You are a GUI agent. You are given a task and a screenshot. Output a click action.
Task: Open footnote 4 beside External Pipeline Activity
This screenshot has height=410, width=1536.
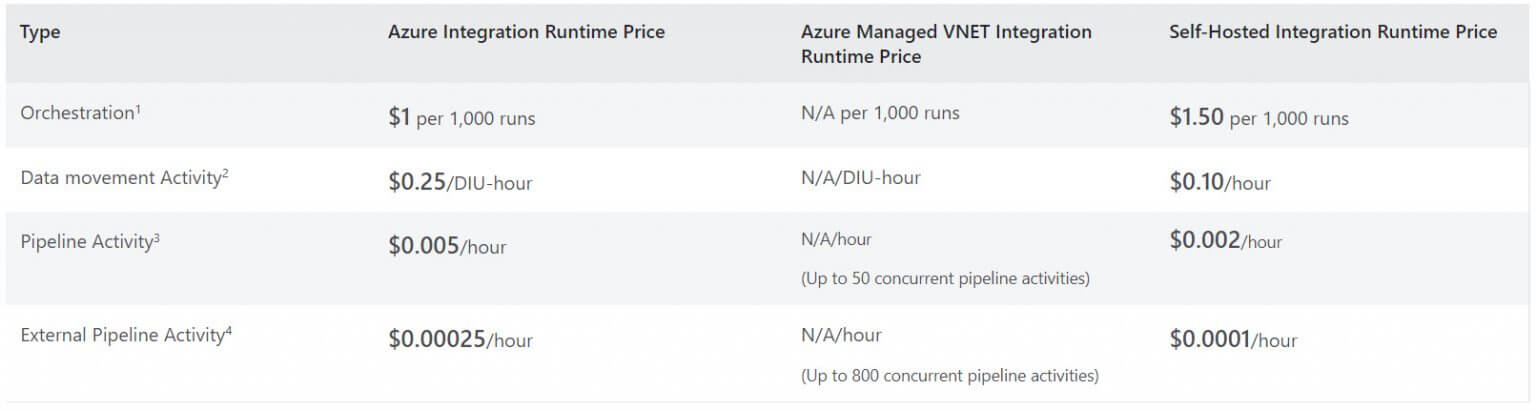point(229,330)
